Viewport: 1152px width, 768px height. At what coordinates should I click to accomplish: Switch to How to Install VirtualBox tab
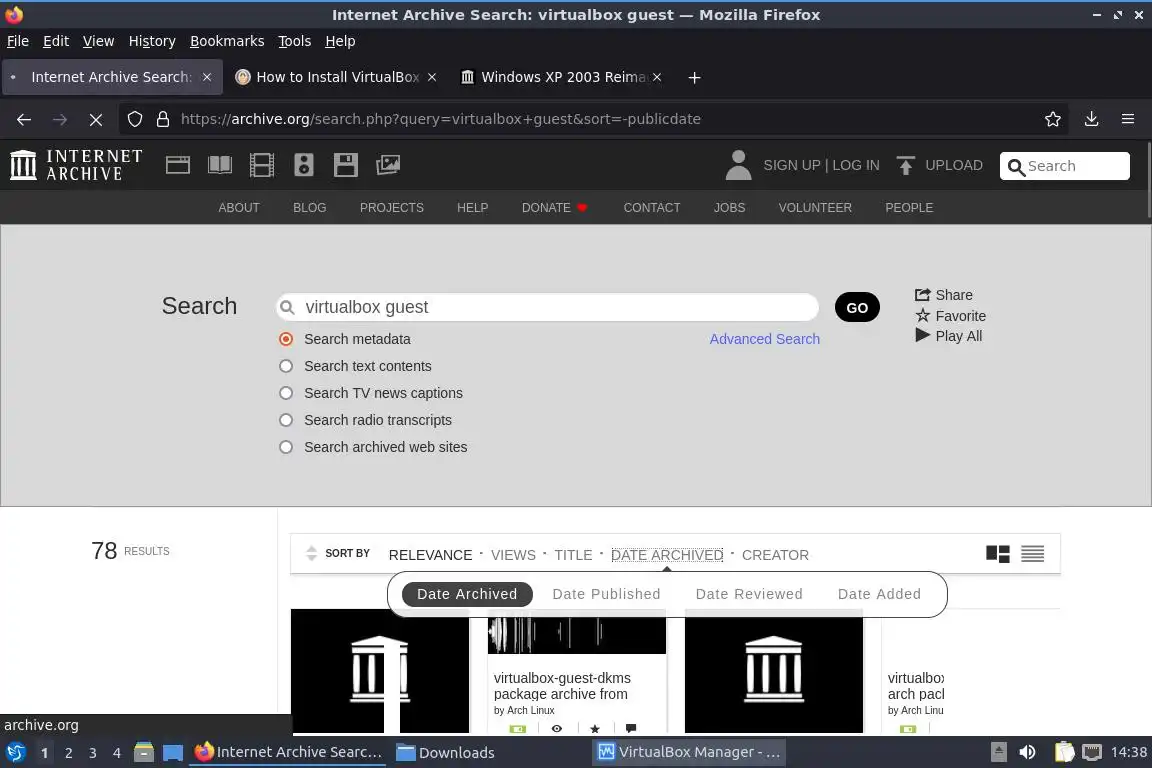pos(336,77)
